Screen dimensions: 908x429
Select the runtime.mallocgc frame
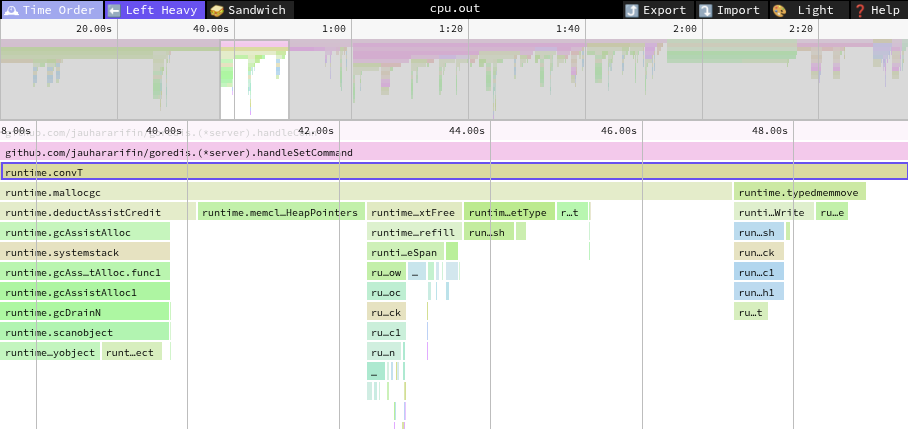(365, 192)
